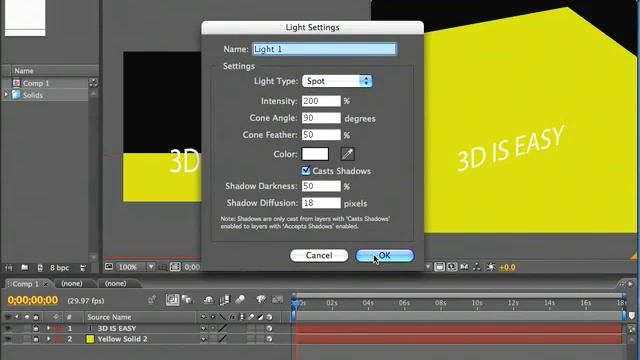Click the toggle pixel aspect ratio icon
This screenshot has width=640, height=360.
tap(439, 267)
